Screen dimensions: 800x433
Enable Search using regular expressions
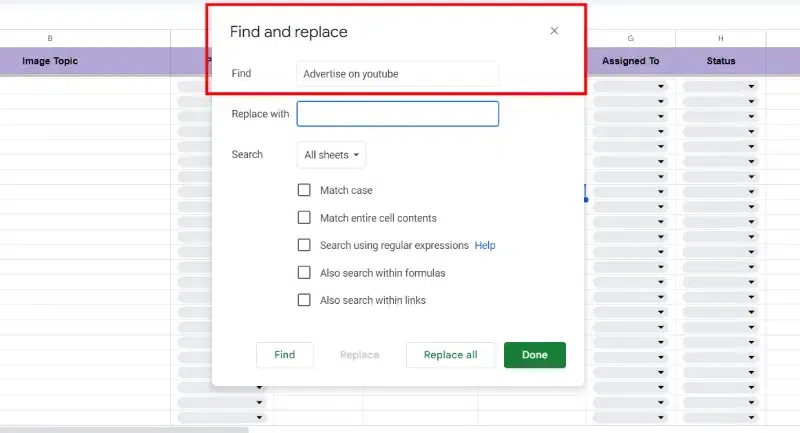tap(304, 245)
